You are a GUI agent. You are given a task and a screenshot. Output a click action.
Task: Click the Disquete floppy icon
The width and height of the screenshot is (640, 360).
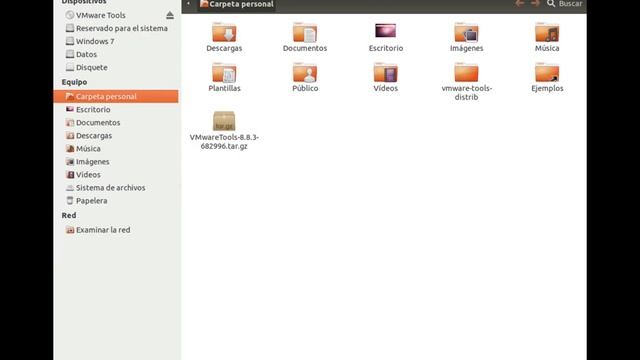pyautogui.click(x=70, y=67)
